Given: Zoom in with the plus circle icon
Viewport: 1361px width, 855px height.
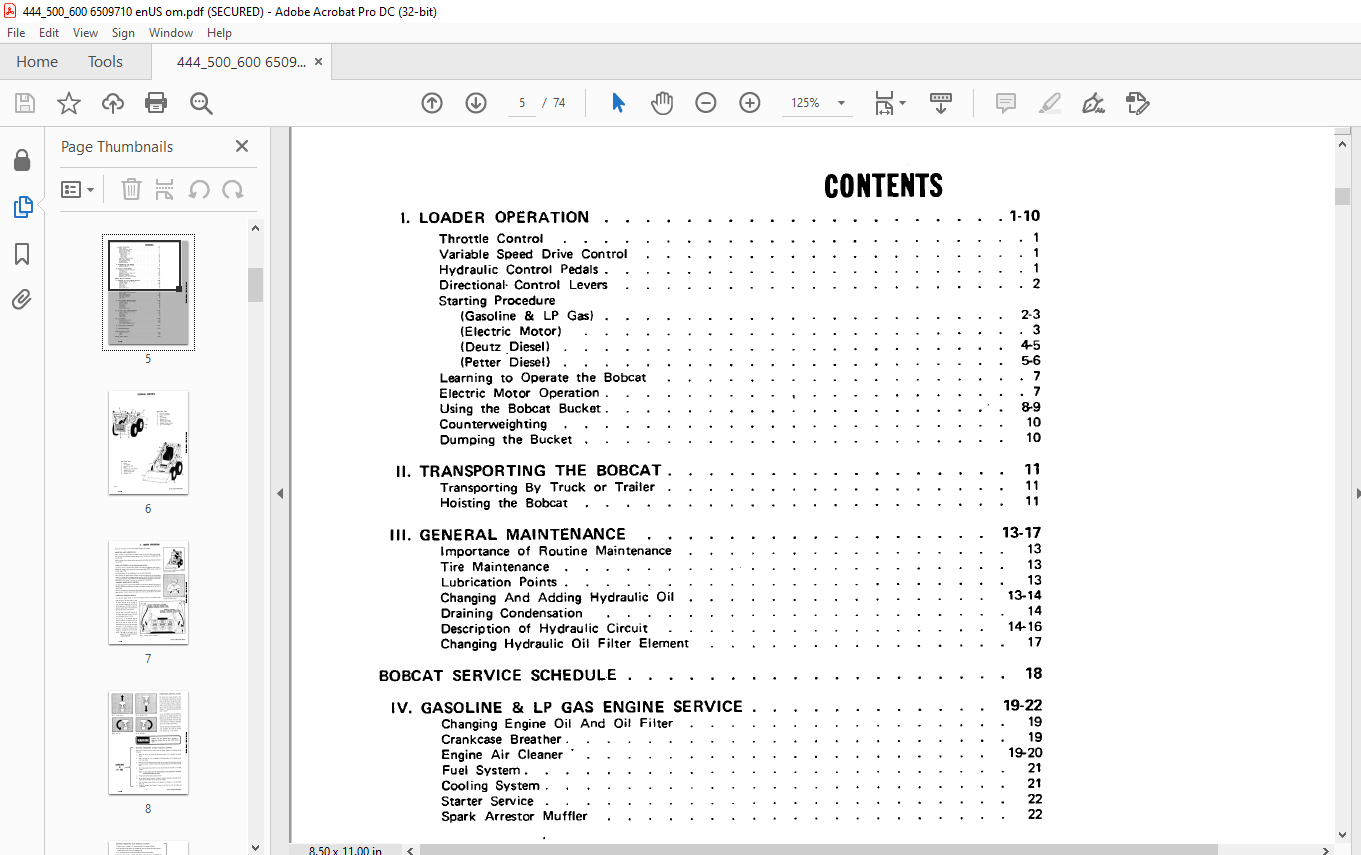Looking at the screenshot, I should 750,103.
